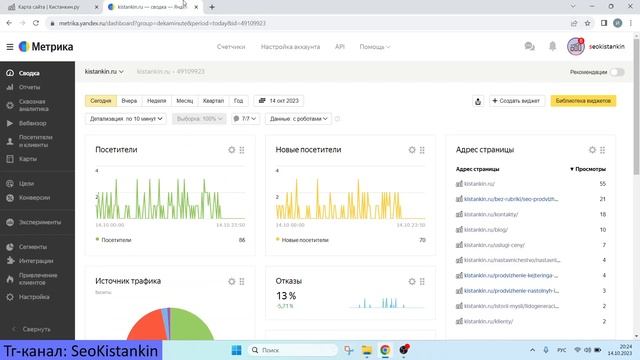The image size is (640, 360).
Task: Click the export dashboard icon
Action: click(478, 101)
